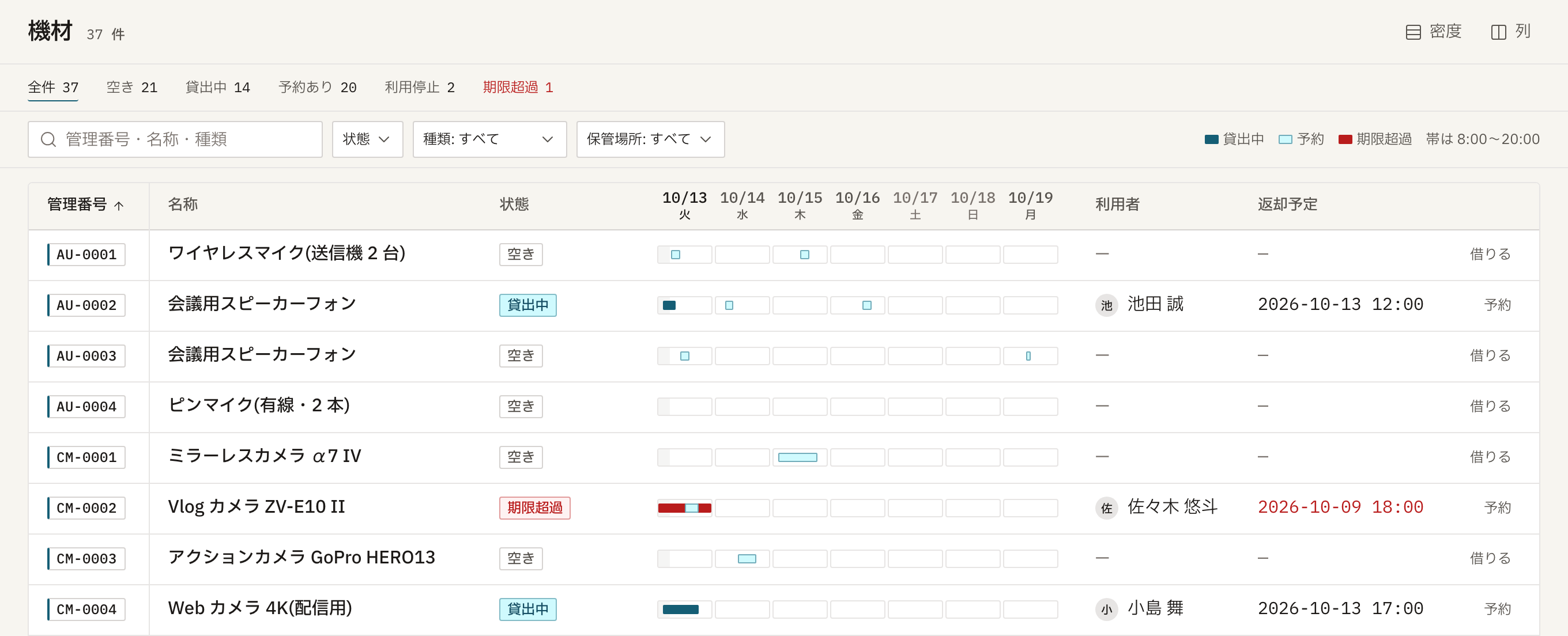This screenshot has width=1568, height=636.
Task: Click 借りる for CM-0001
Action: click(x=1490, y=457)
